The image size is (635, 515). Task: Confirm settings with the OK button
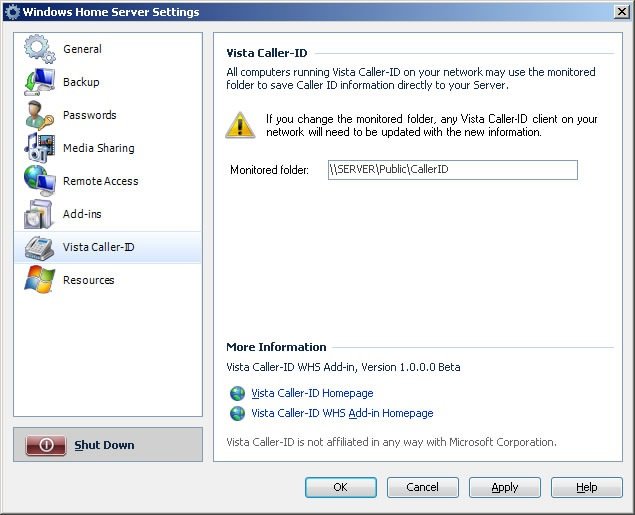pyautogui.click(x=341, y=487)
